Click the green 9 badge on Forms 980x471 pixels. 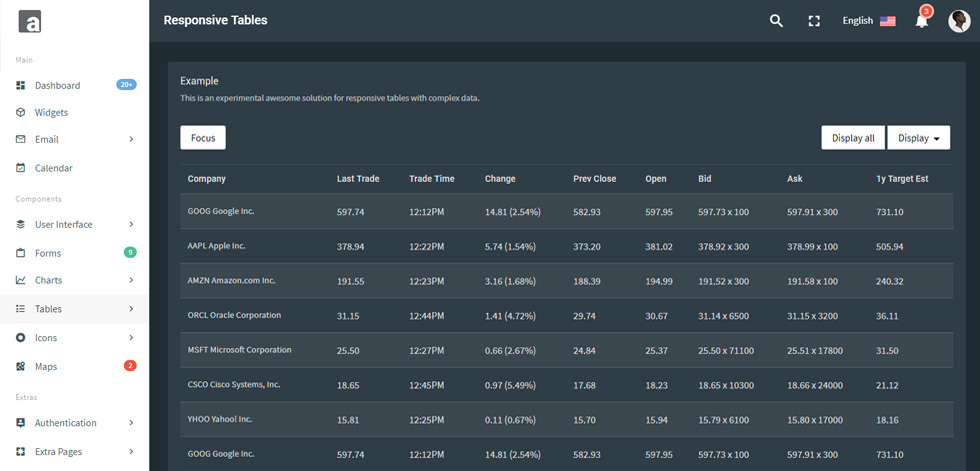[130, 252]
